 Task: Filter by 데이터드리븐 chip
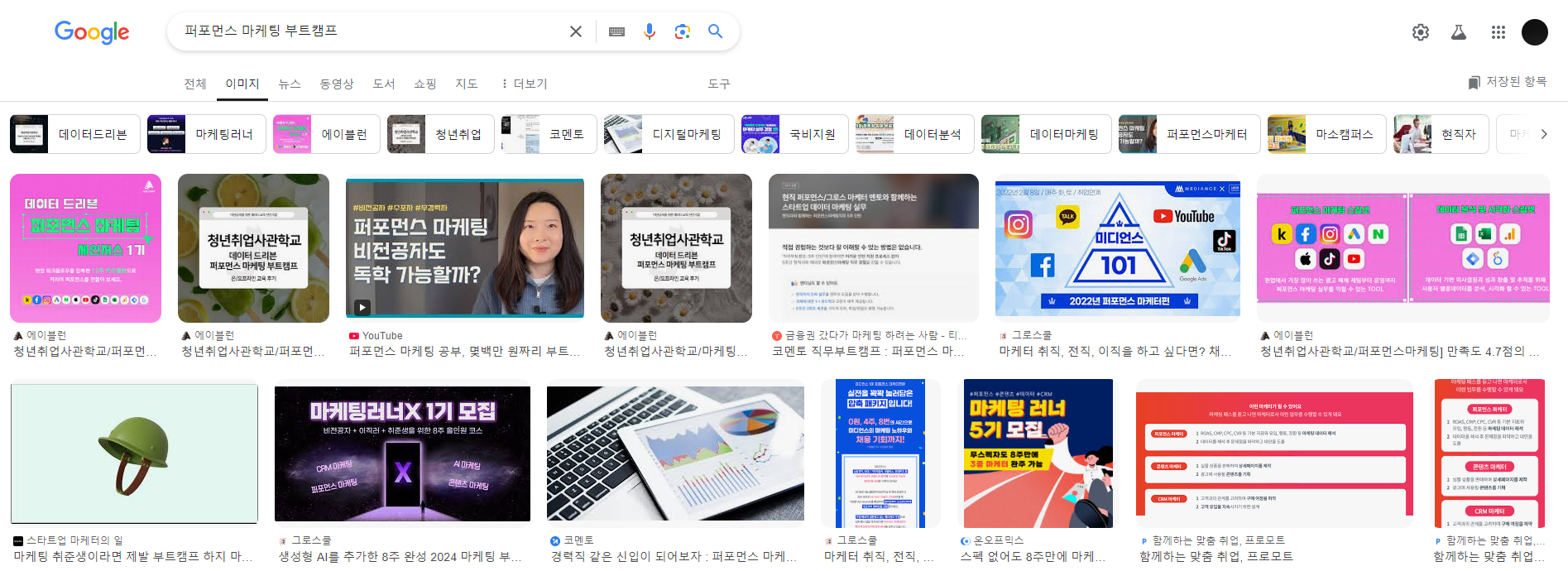(75, 134)
